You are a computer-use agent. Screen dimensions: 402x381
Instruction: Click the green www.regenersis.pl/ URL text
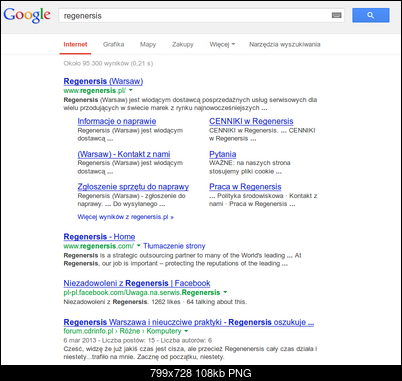point(95,90)
